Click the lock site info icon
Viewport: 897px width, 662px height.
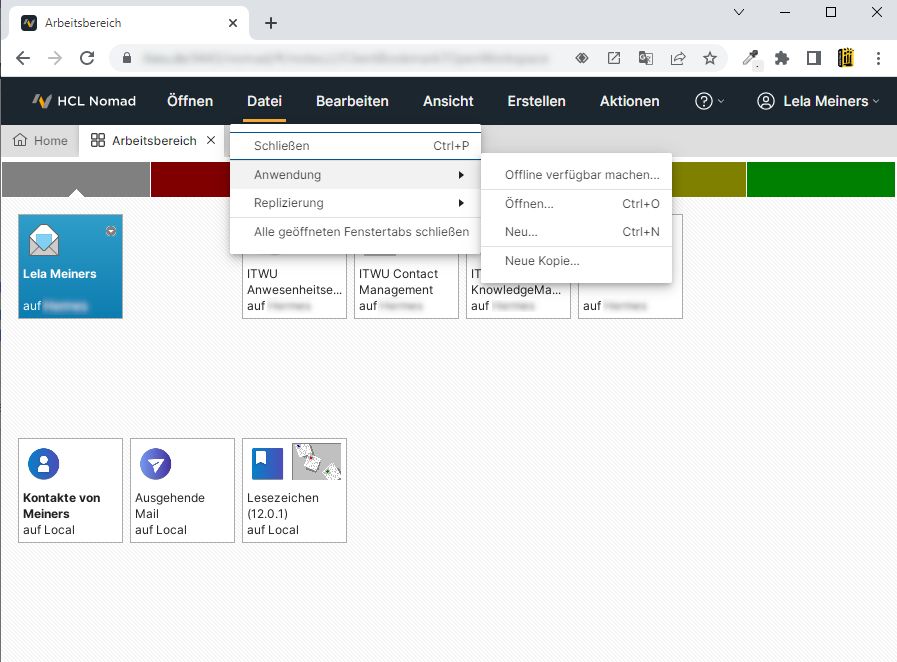127,58
